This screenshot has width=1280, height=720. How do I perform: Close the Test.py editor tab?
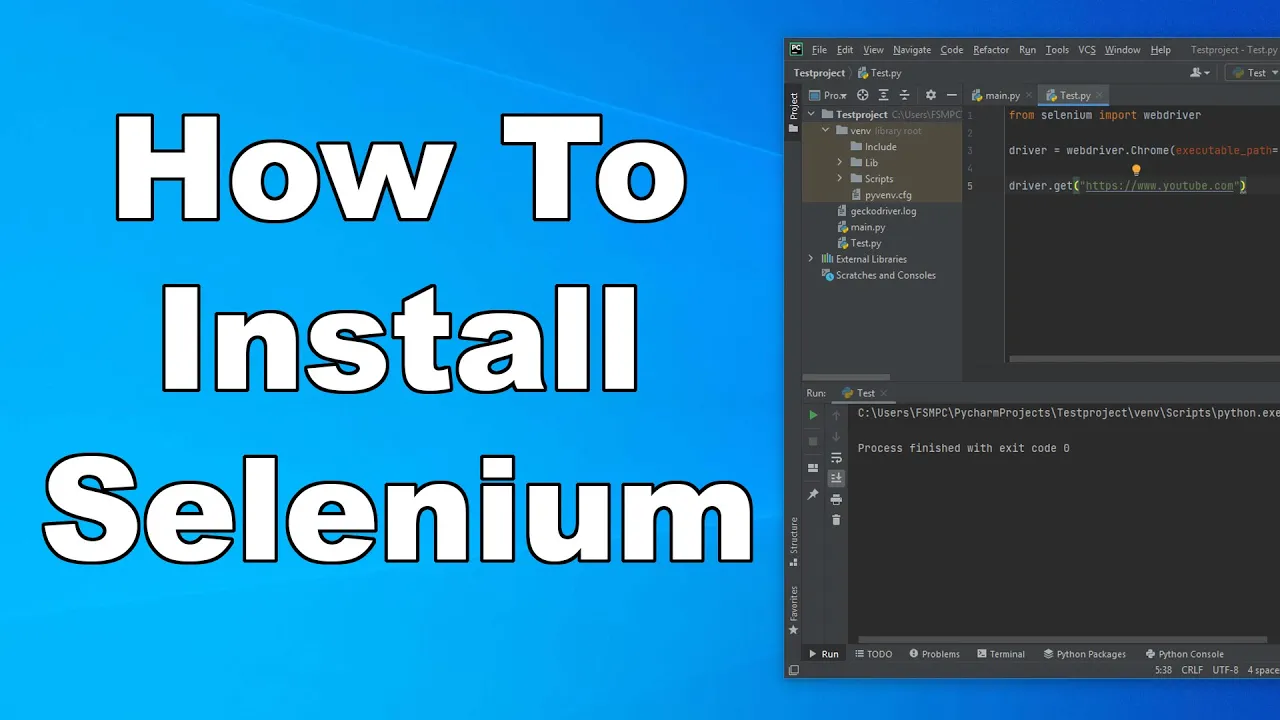[x=1100, y=95]
